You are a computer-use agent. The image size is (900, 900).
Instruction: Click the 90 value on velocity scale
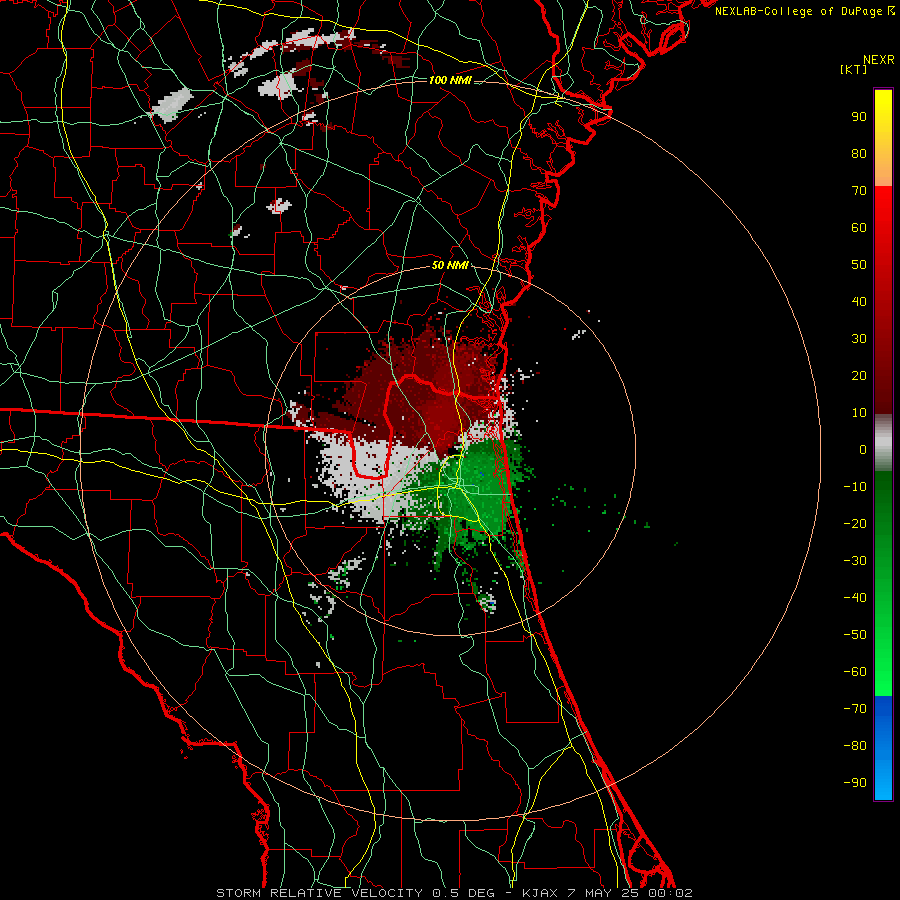tap(859, 117)
